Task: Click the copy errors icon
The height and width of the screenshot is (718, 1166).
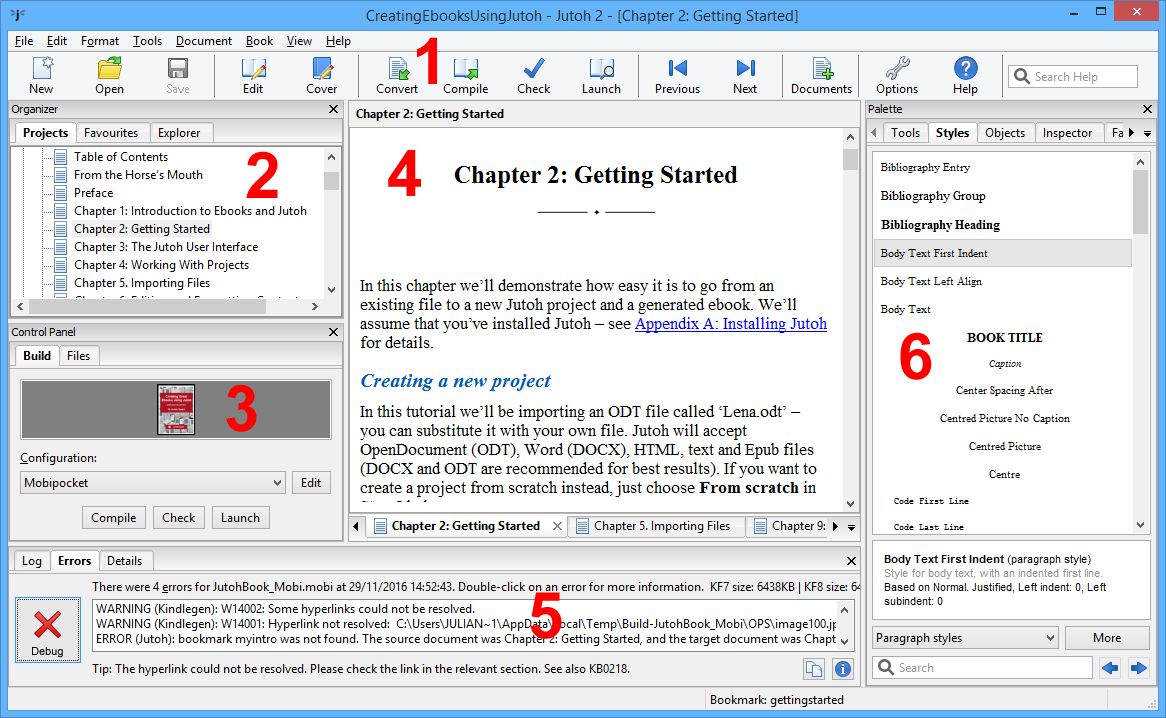Action: [x=814, y=669]
